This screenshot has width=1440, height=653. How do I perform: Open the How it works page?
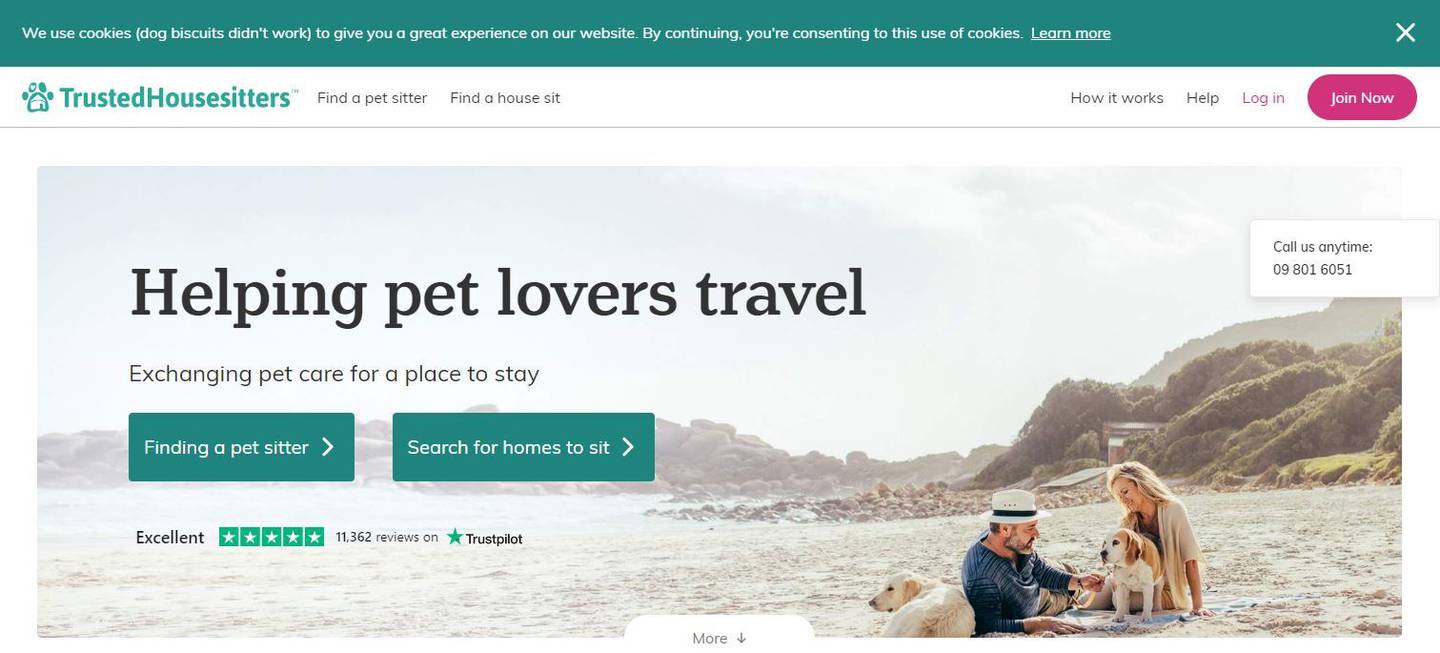coord(1117,98)
